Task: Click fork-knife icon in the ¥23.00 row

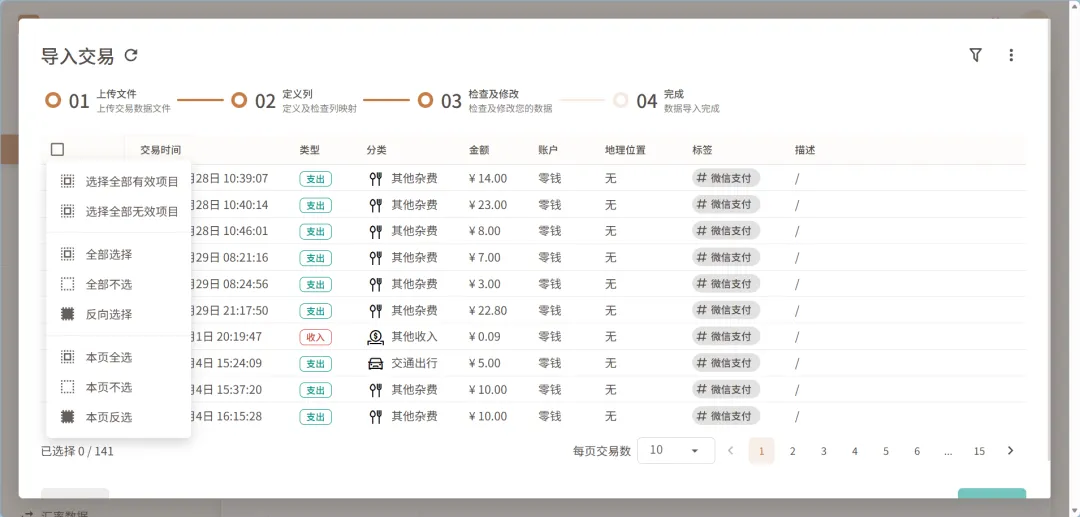Action: click(375, 205)
